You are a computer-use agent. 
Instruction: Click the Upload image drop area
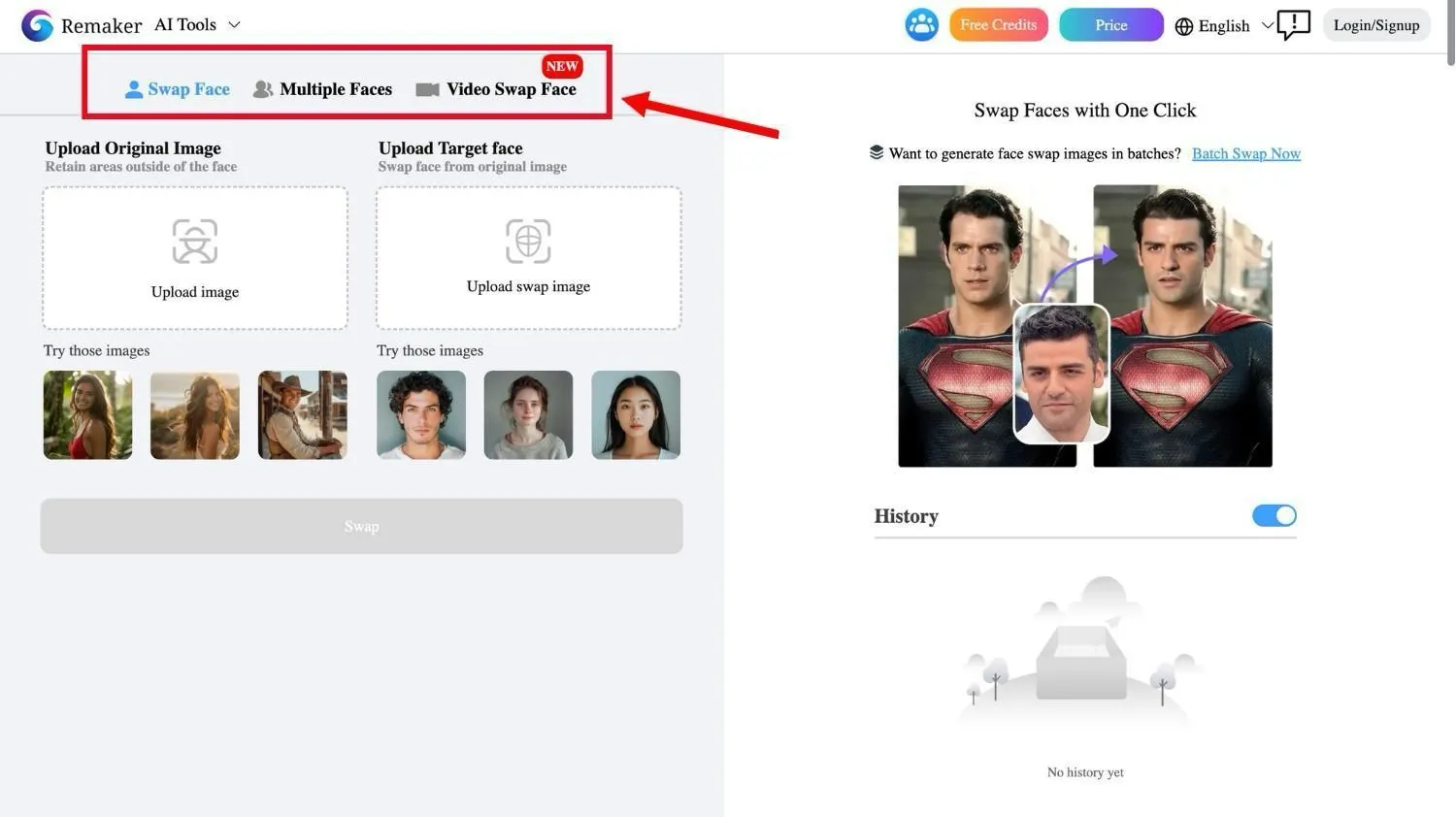point(195,258)
